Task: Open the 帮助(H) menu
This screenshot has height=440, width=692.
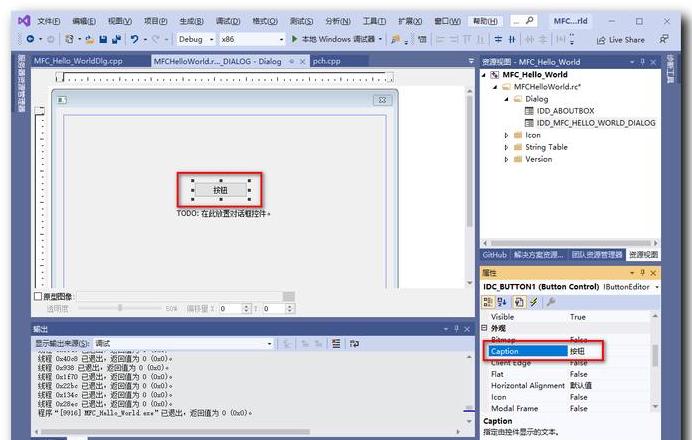Action: [x=485, y=21]
